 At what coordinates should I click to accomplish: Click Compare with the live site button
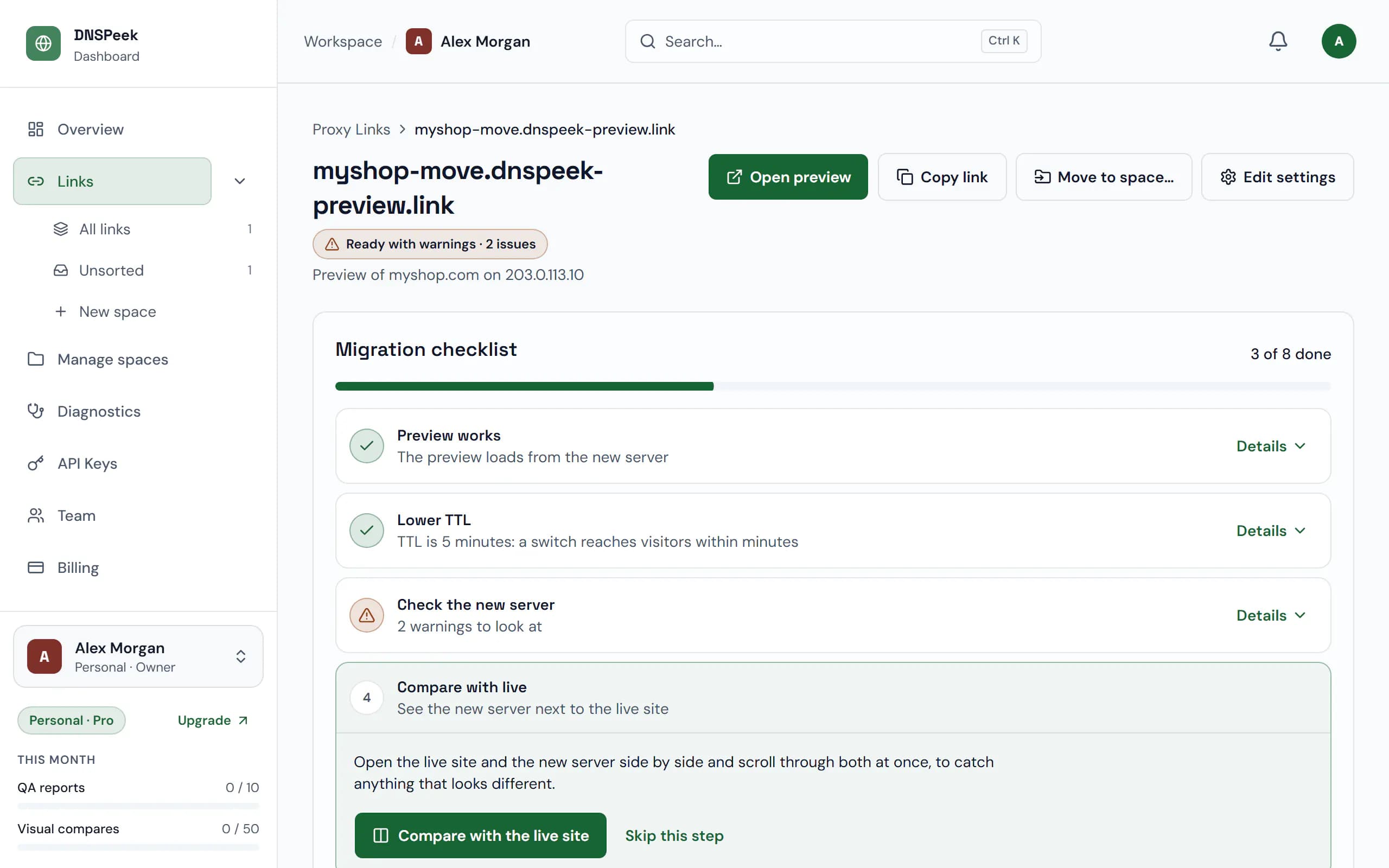pyautogui.click(x=480, y=835)
